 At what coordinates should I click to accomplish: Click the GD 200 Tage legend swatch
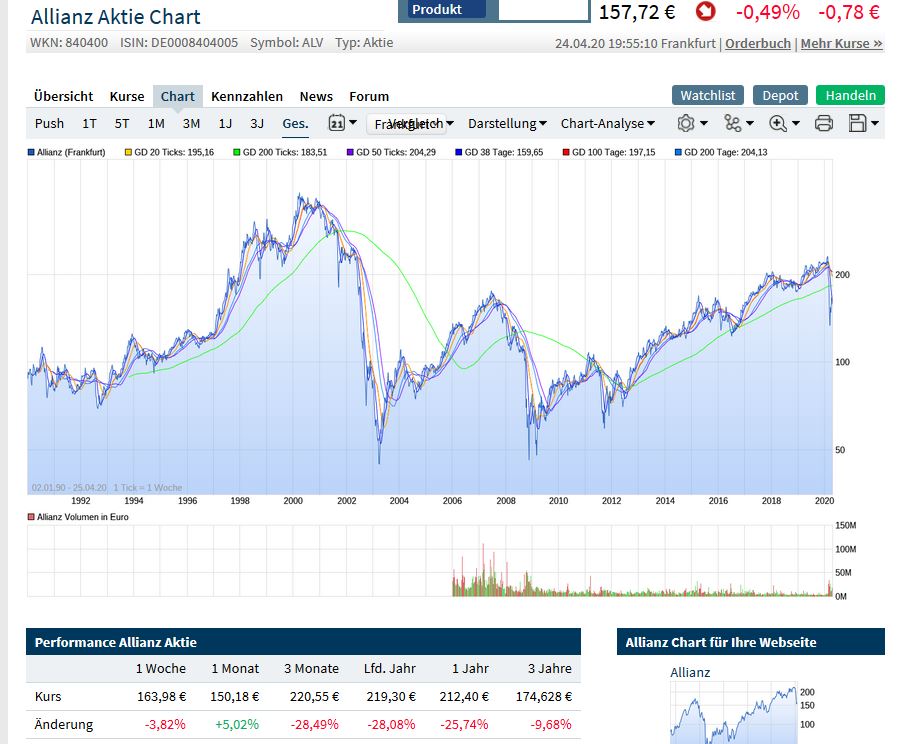click(x=678, y=152)
